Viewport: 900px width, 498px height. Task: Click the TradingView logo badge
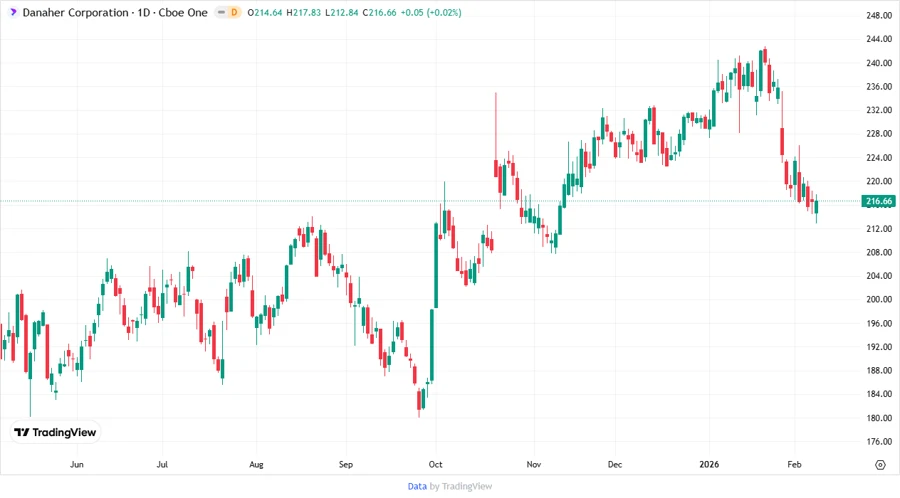tap(55, 433)
